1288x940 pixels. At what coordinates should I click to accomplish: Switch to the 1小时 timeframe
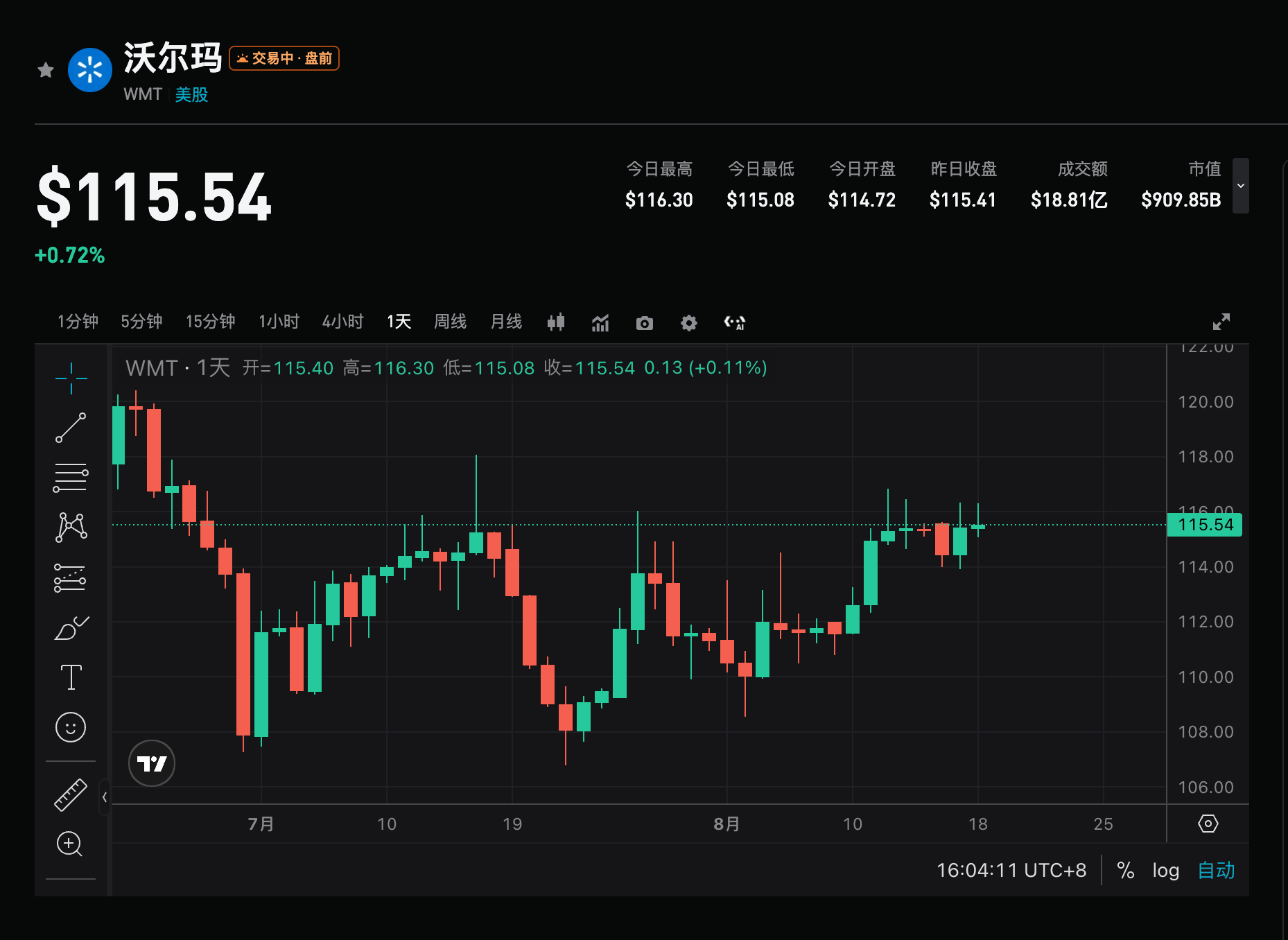tap(279, 322)
